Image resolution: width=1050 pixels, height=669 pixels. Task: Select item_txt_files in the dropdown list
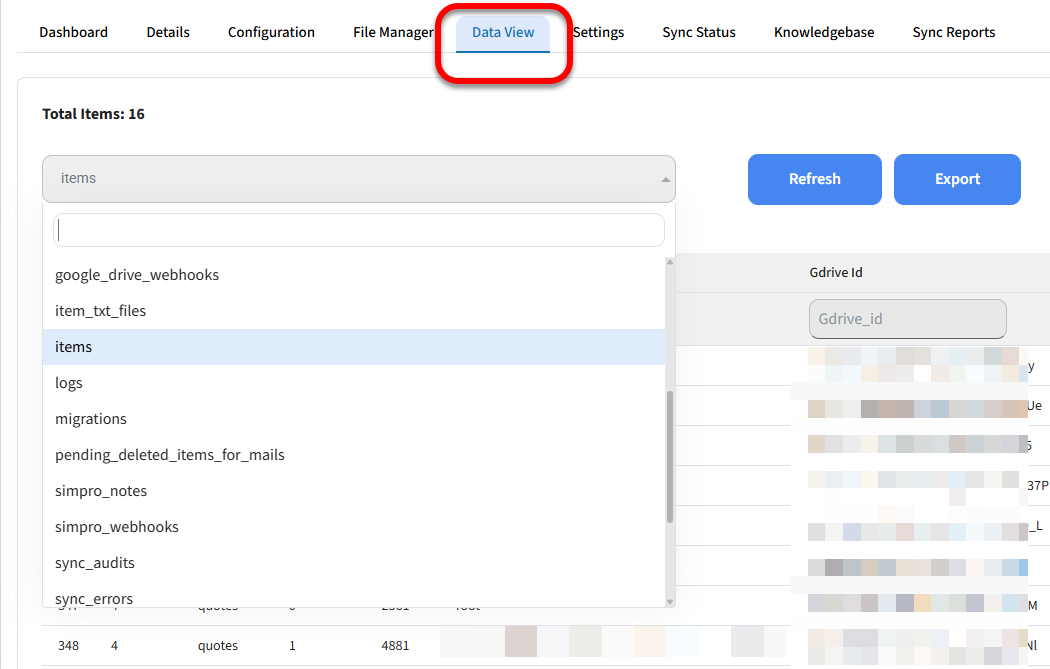[100, 311]
